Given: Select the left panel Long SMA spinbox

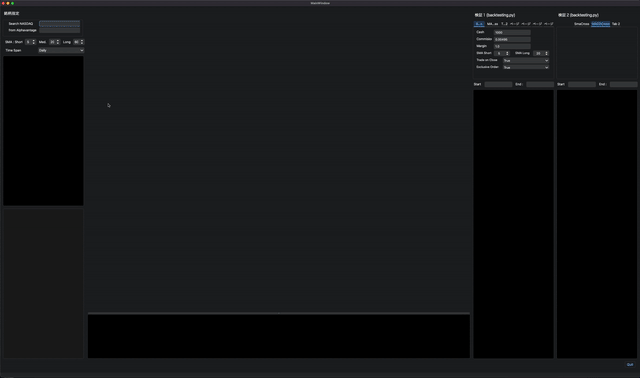Looking at the screenshot, I should (78, 42).
